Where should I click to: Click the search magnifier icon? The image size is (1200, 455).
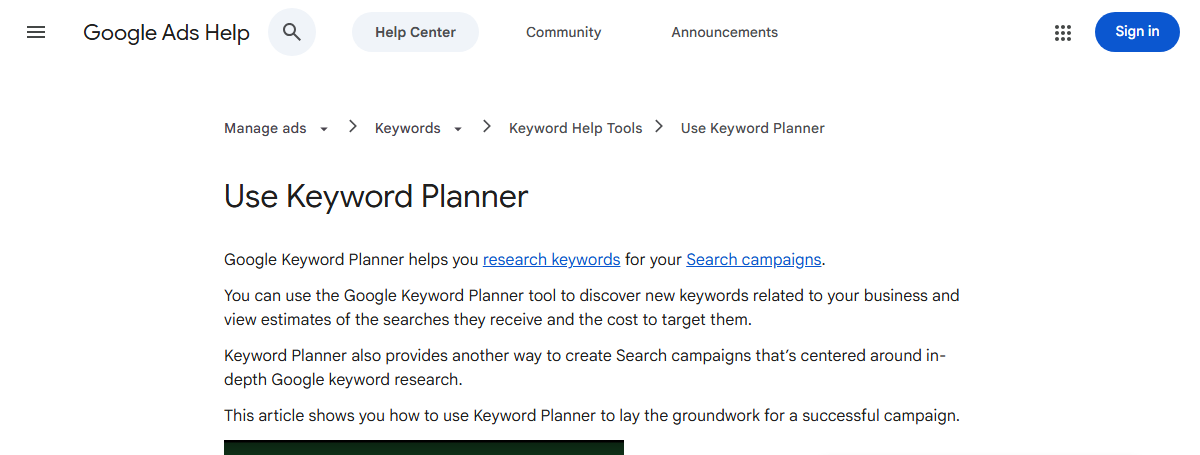point(292,32)
